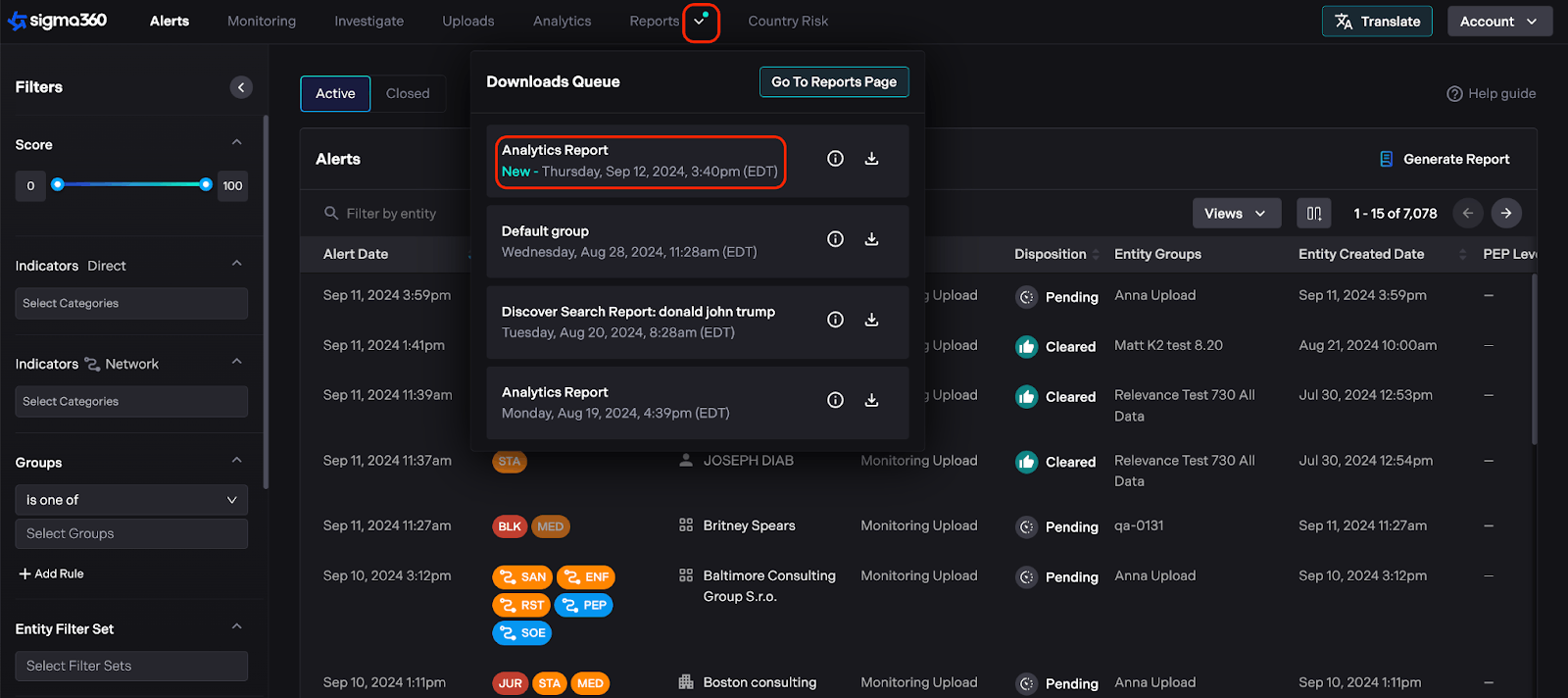The width and height of the screenshot is (1568, 698).
Task: Switch to Active alerts toggle
Action: (335, 94)
